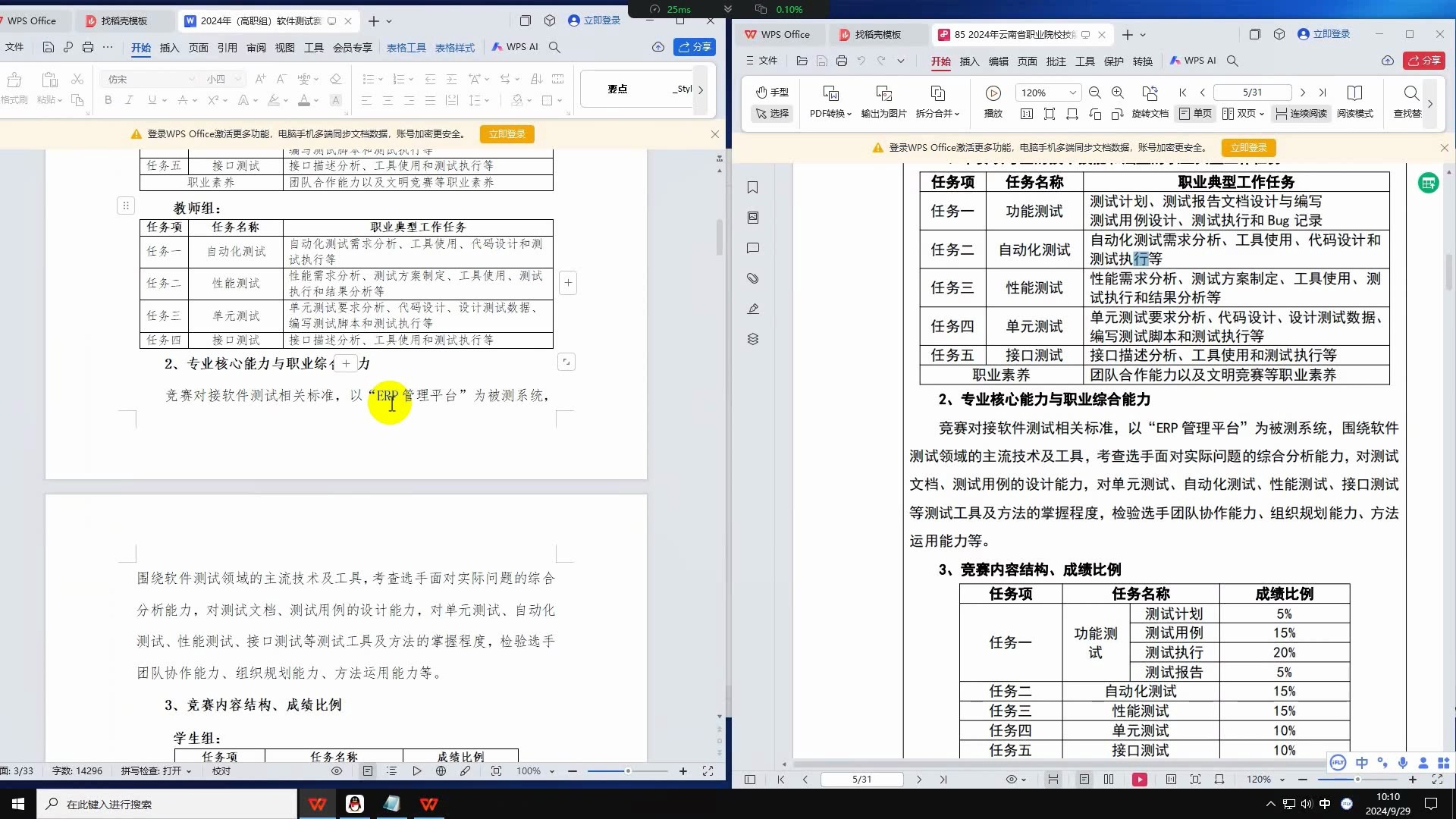Toggle PDF navigation pane in status bar
This screenshot has width=1456, height=819.
(x=750, y=780)
